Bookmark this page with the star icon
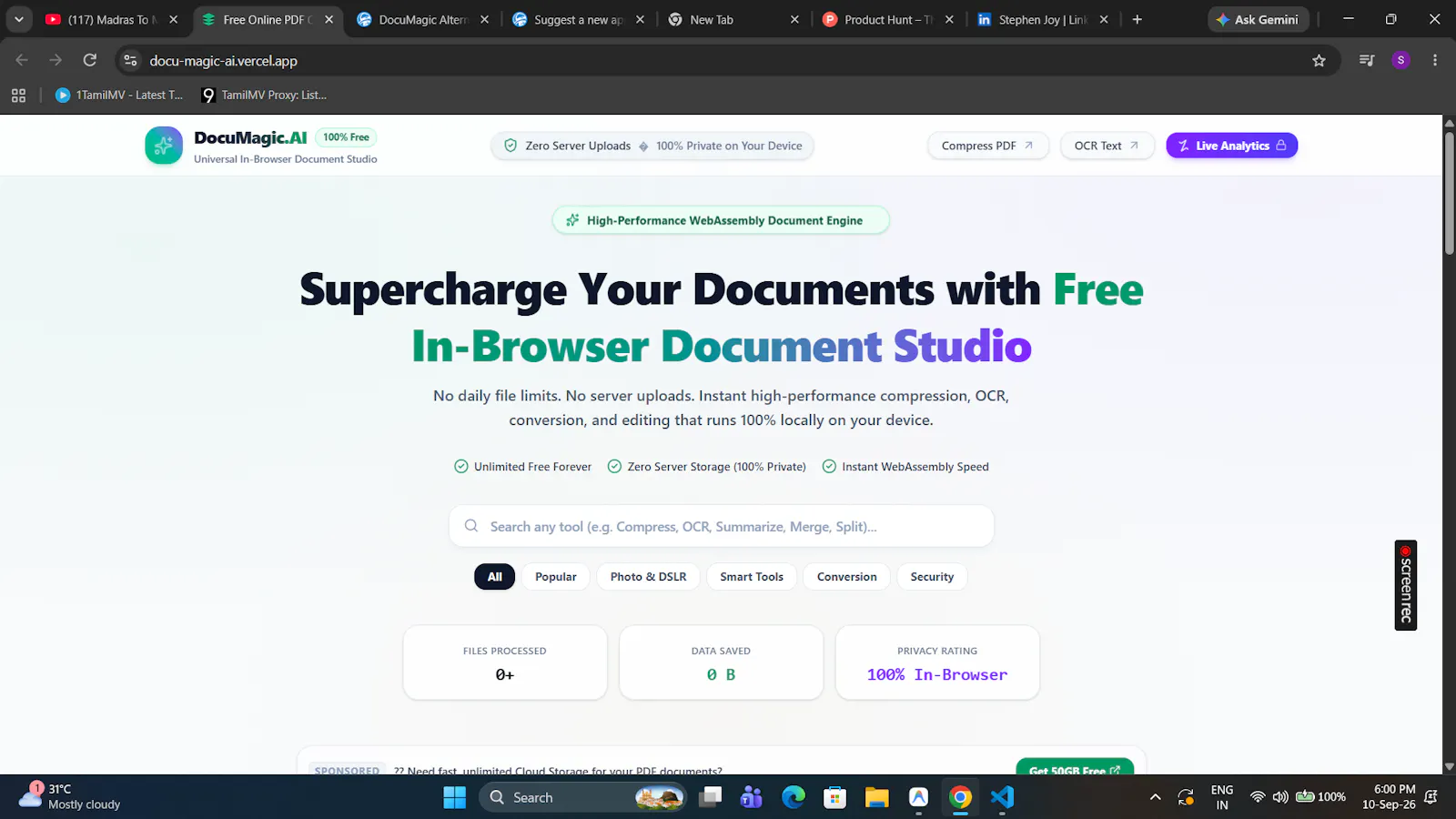Viewport: 1456px width, 819px height. click(x=1319, y=60)
